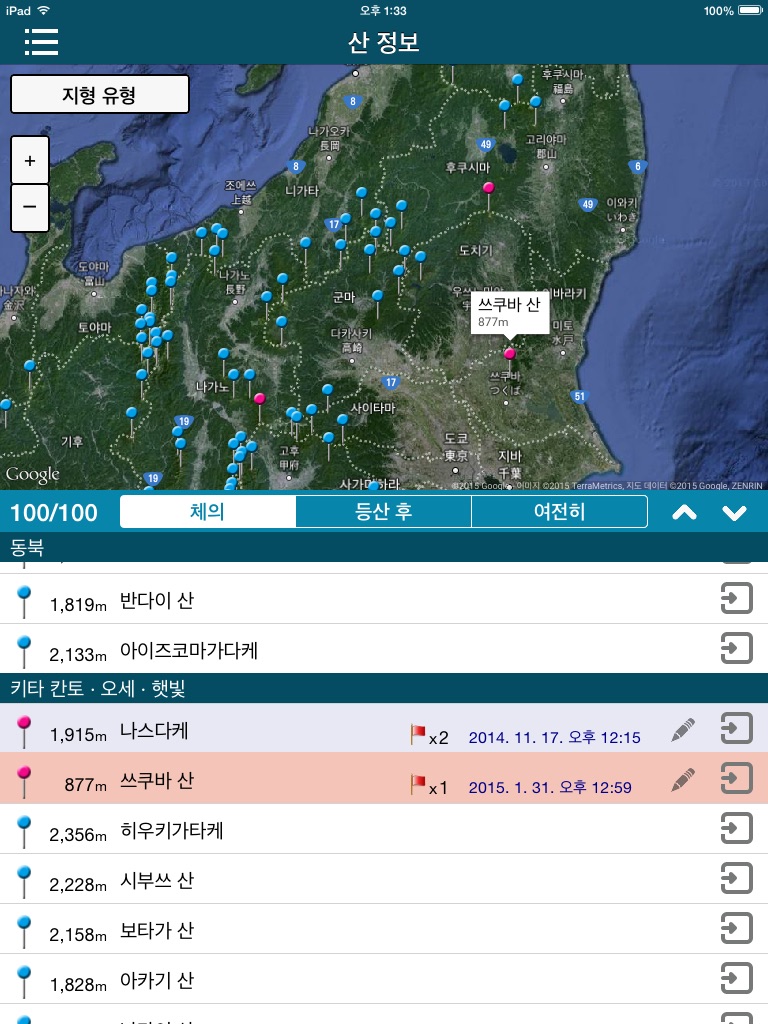Viewport: 768px width, 1024px height.
Task: Open details arrow for 시부쓰 산
Action: [x=737, y=878]
